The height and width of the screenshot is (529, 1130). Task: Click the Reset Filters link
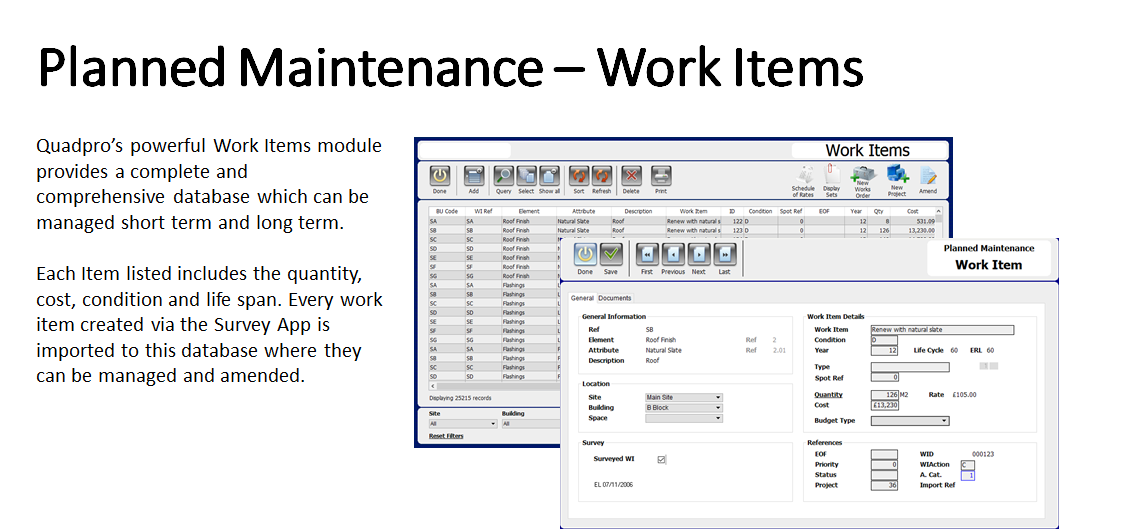[446, 436]
